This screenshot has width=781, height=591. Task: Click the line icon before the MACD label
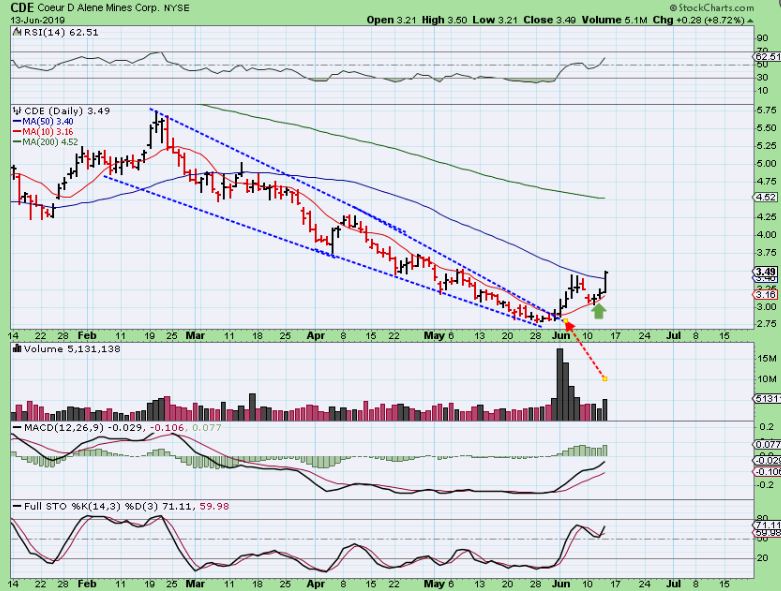coord(17,428)
